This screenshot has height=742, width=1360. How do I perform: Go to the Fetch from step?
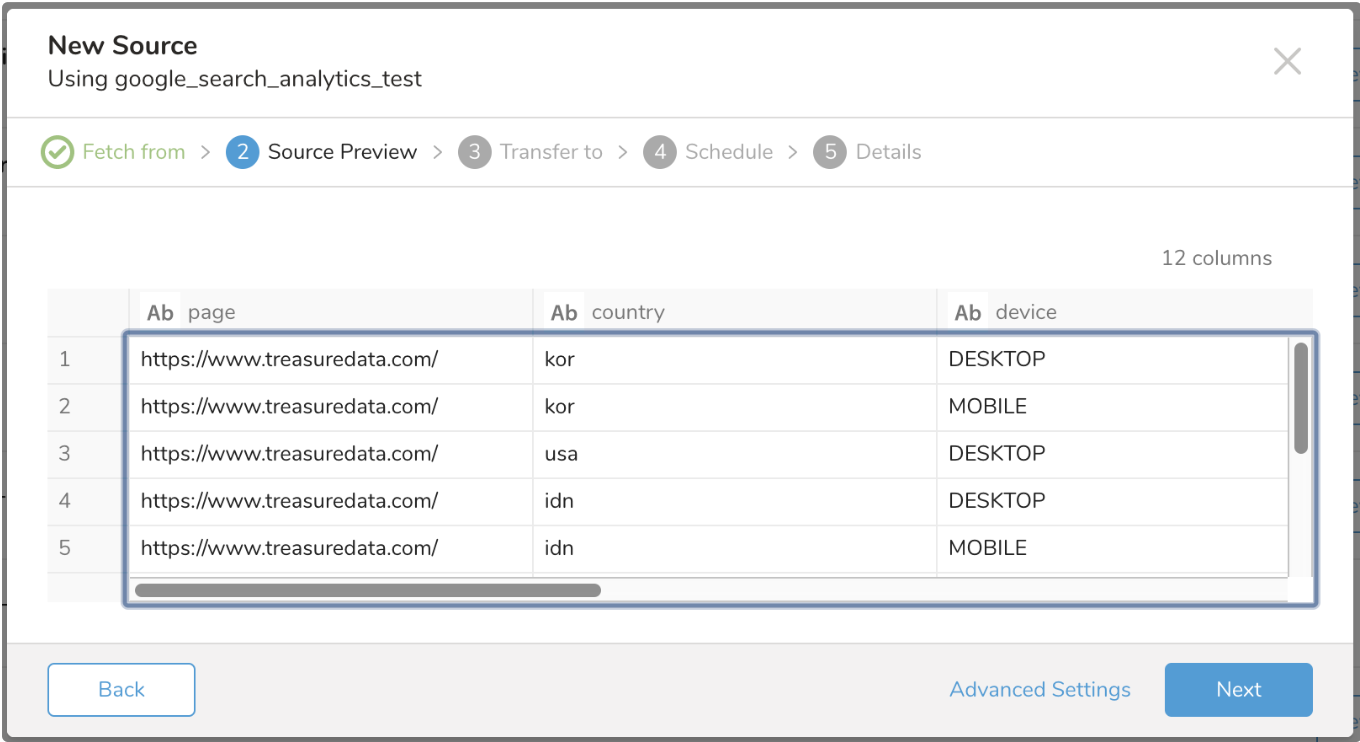(x=133, y=152)
